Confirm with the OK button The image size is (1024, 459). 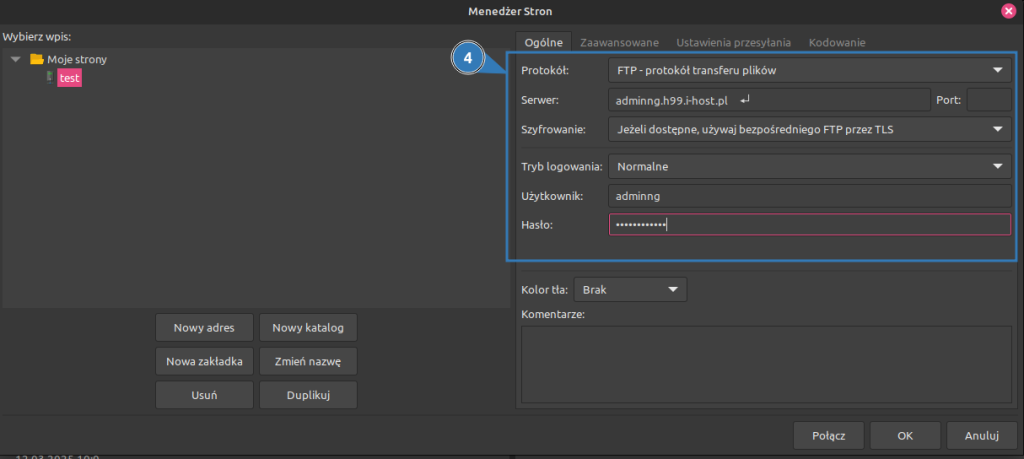coord(905,435)
